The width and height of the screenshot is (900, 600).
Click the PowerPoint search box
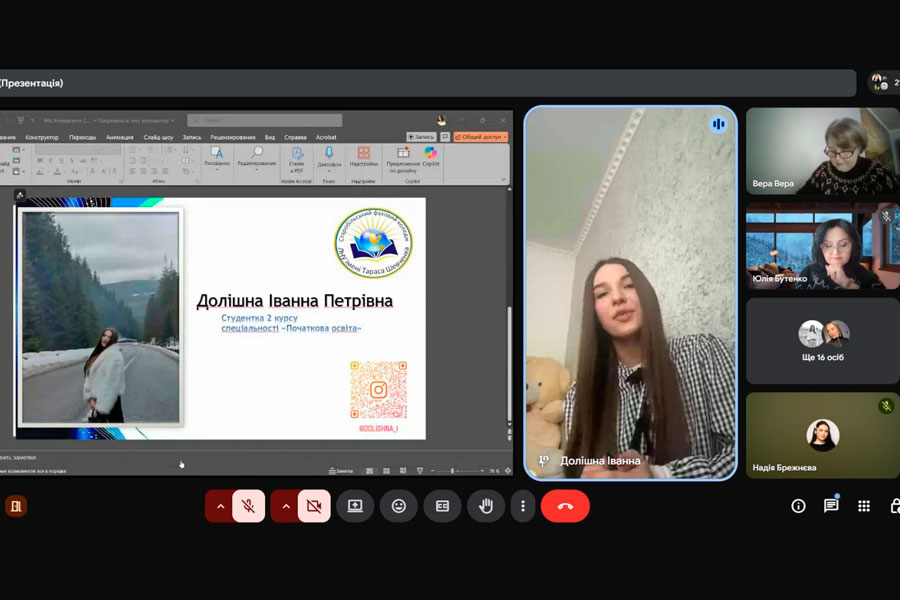(x=265, y=120)
